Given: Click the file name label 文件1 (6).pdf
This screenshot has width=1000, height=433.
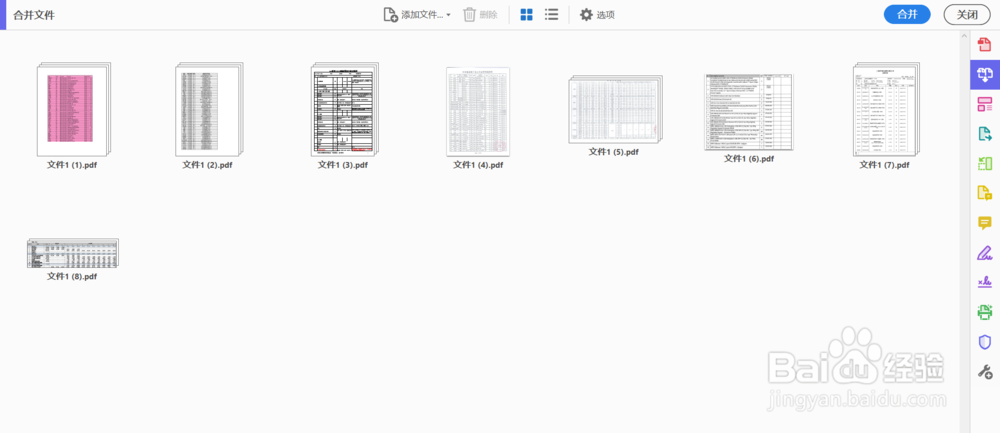Looking at the screenshot, I should pyautogui.click(x=749, y=159).
